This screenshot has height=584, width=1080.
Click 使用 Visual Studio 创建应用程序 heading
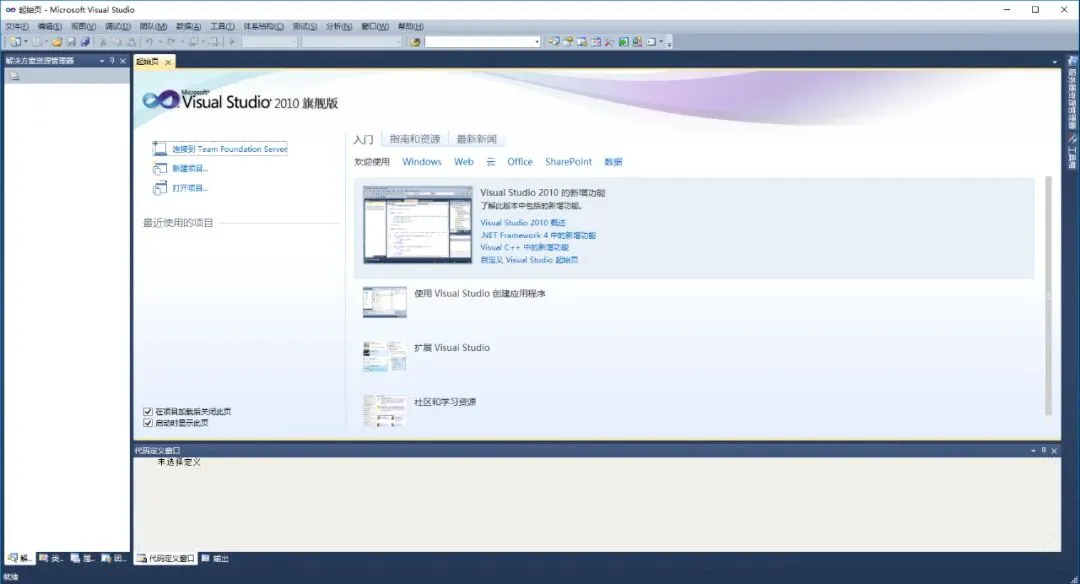tap(479, 293)
